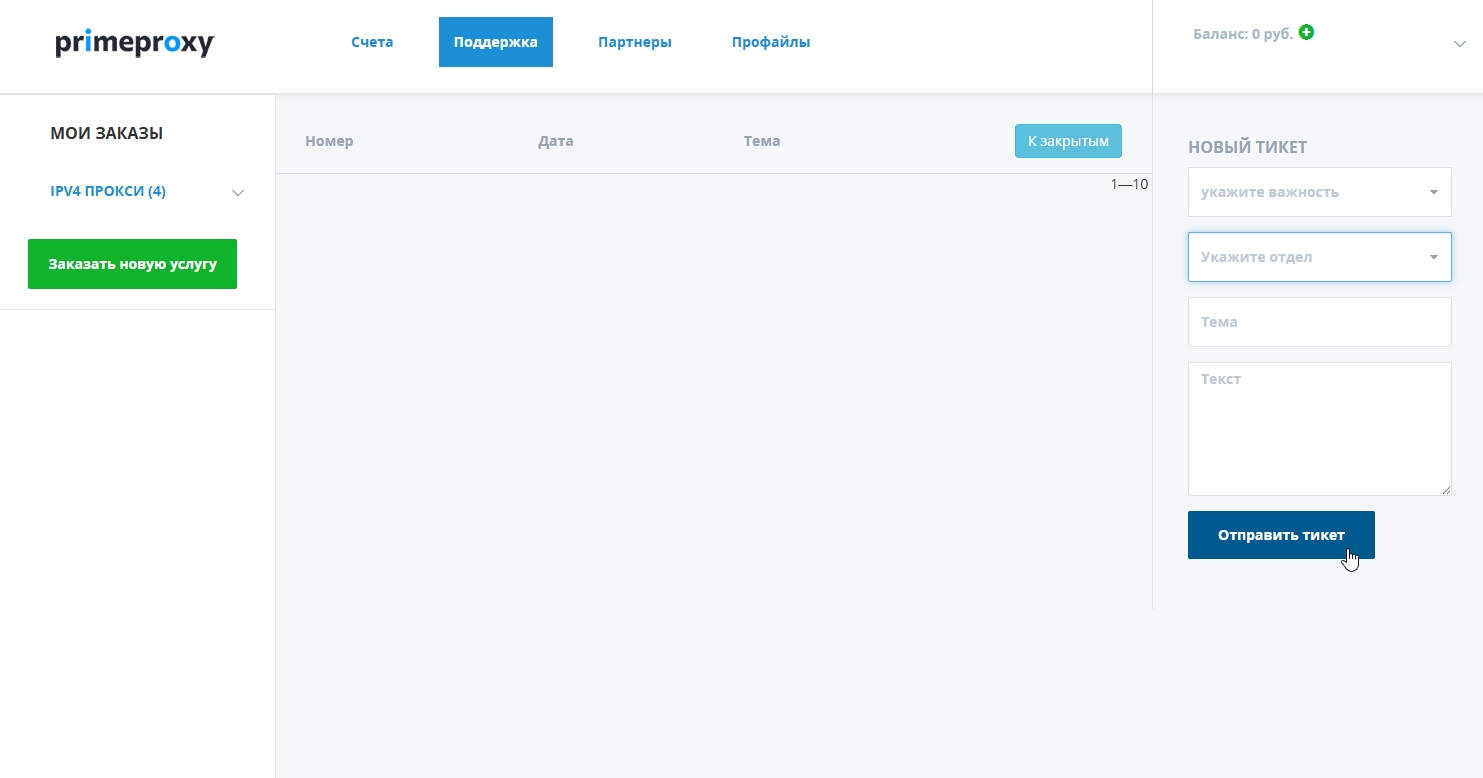Viewport: 1483px width, 778px height.
Task: Go to the Партнеры tab
Action: (635, 42)
